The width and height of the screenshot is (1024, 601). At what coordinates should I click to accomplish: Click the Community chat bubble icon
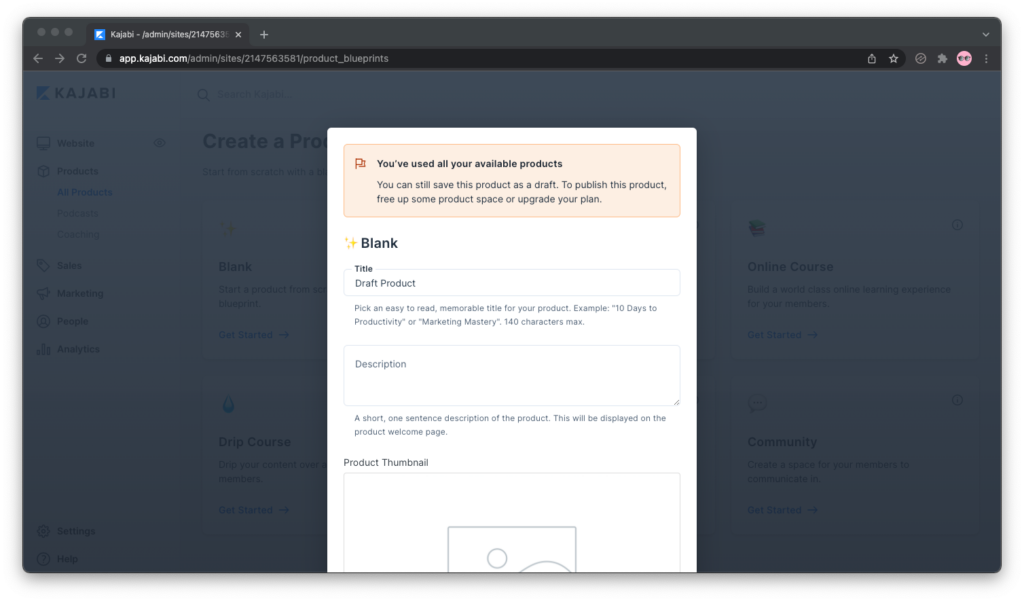coord(757,404)
